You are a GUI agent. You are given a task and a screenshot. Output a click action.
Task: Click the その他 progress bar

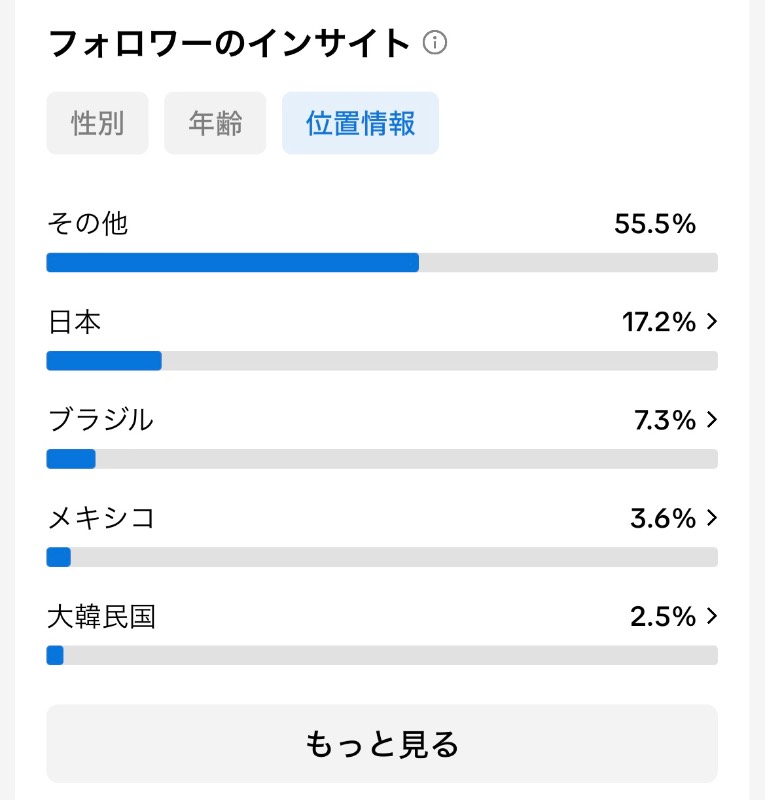(382, 263)
